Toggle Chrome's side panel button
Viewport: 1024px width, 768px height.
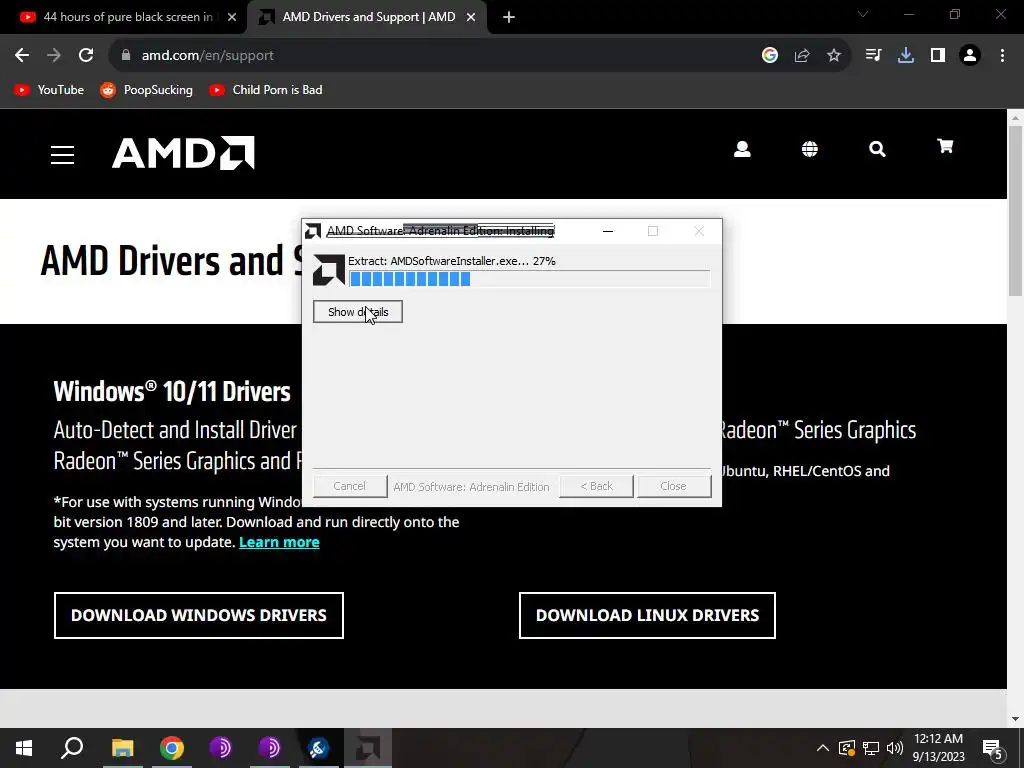click(938, 56)
